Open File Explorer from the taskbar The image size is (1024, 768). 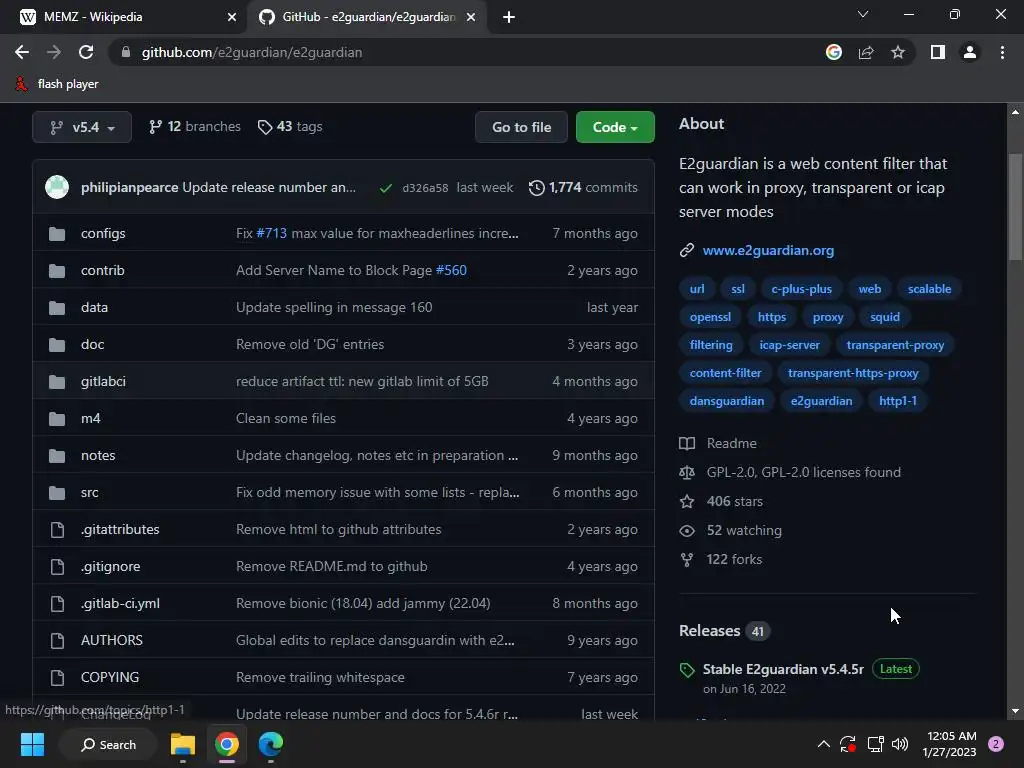click(183, 744)
